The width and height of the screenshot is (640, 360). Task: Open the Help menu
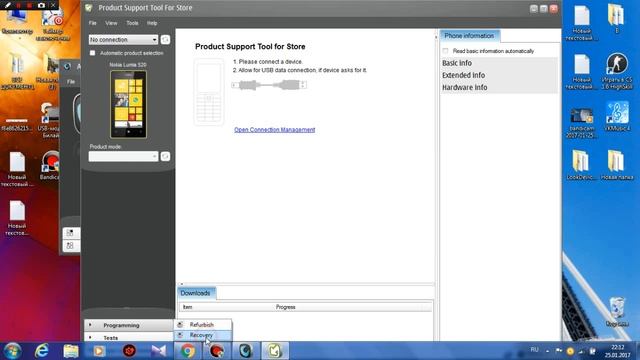pyautogui.click(x=152, y=23)
